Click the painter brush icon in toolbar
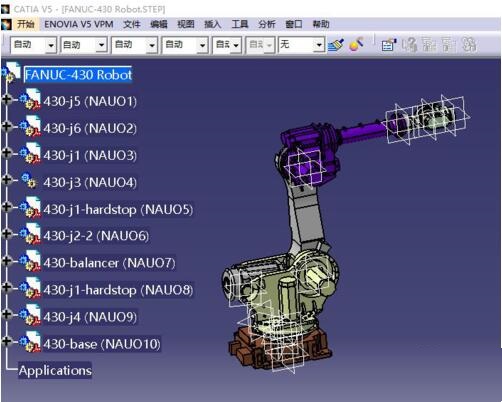Image resolution: width=502 pixels, height=402 pixels. coord(336,45)
